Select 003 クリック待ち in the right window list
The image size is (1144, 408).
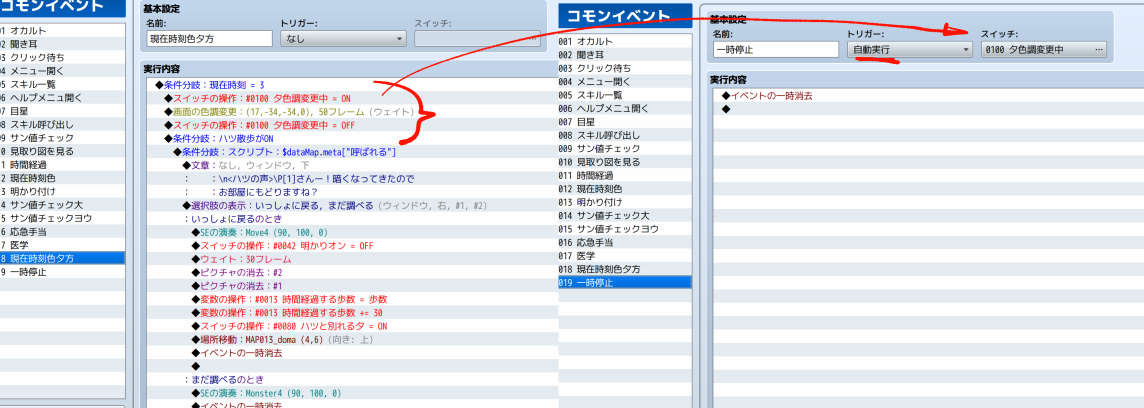pyautogui.click(x=625, y=68)
